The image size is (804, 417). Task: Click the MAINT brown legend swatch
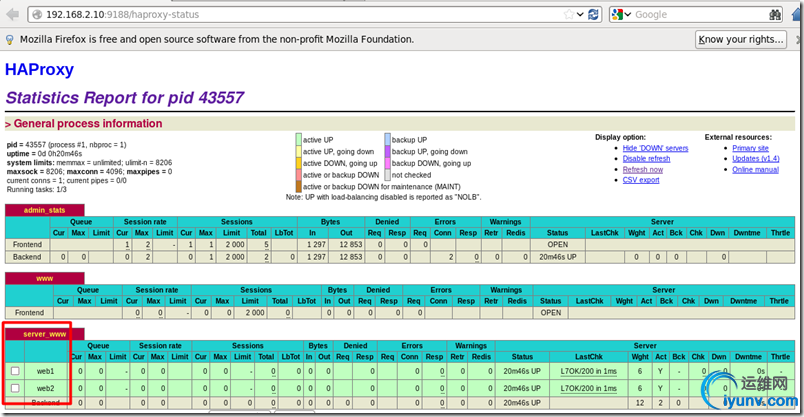[298, 187]
